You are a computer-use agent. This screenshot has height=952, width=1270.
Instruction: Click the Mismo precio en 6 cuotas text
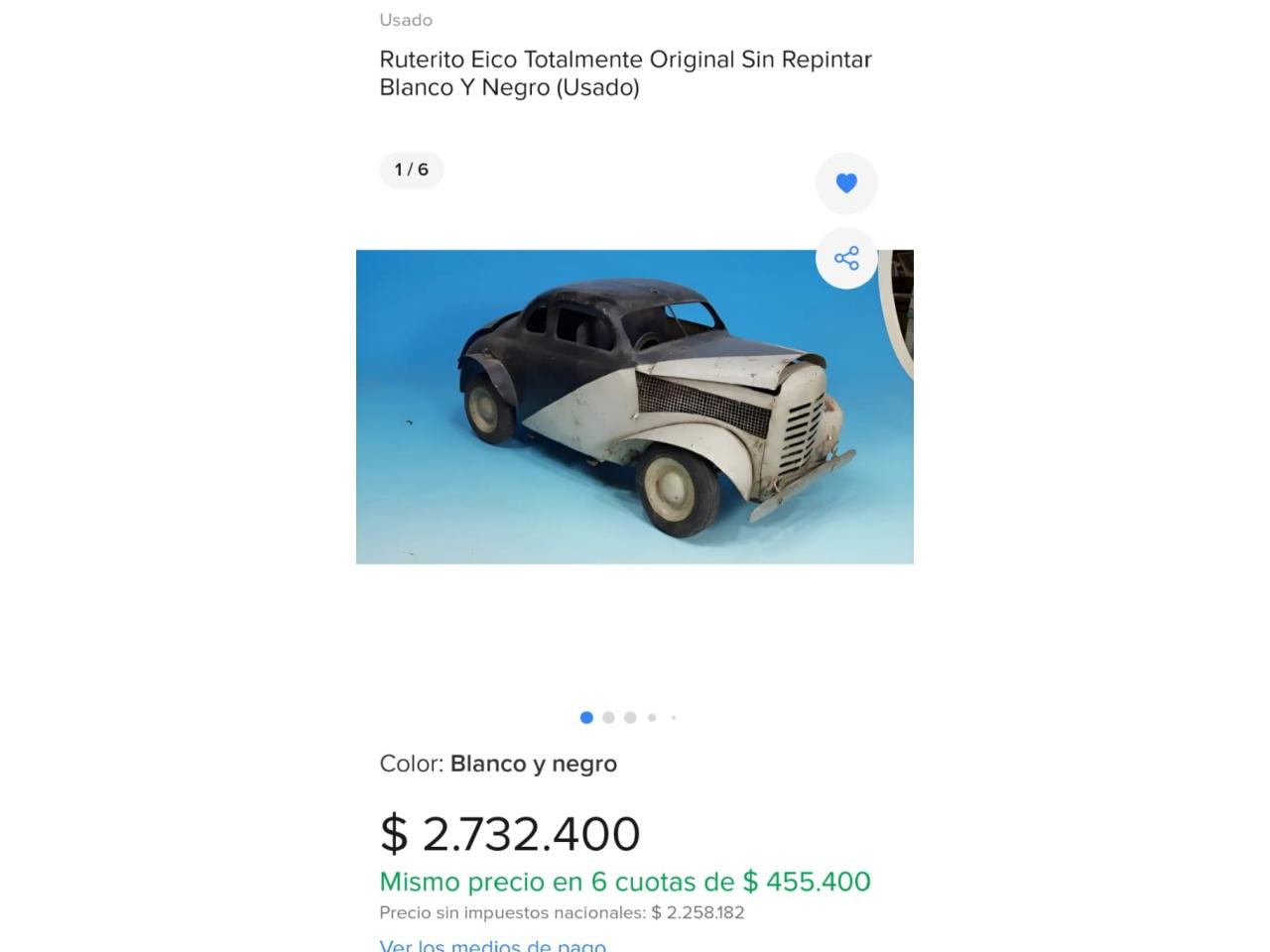point(556,882)
